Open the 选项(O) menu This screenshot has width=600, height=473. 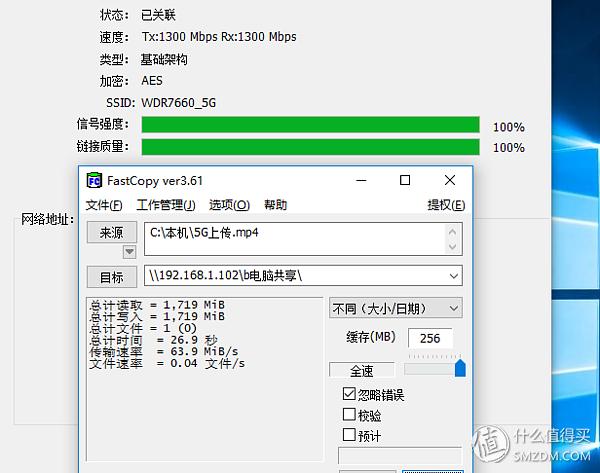[229, 205]
